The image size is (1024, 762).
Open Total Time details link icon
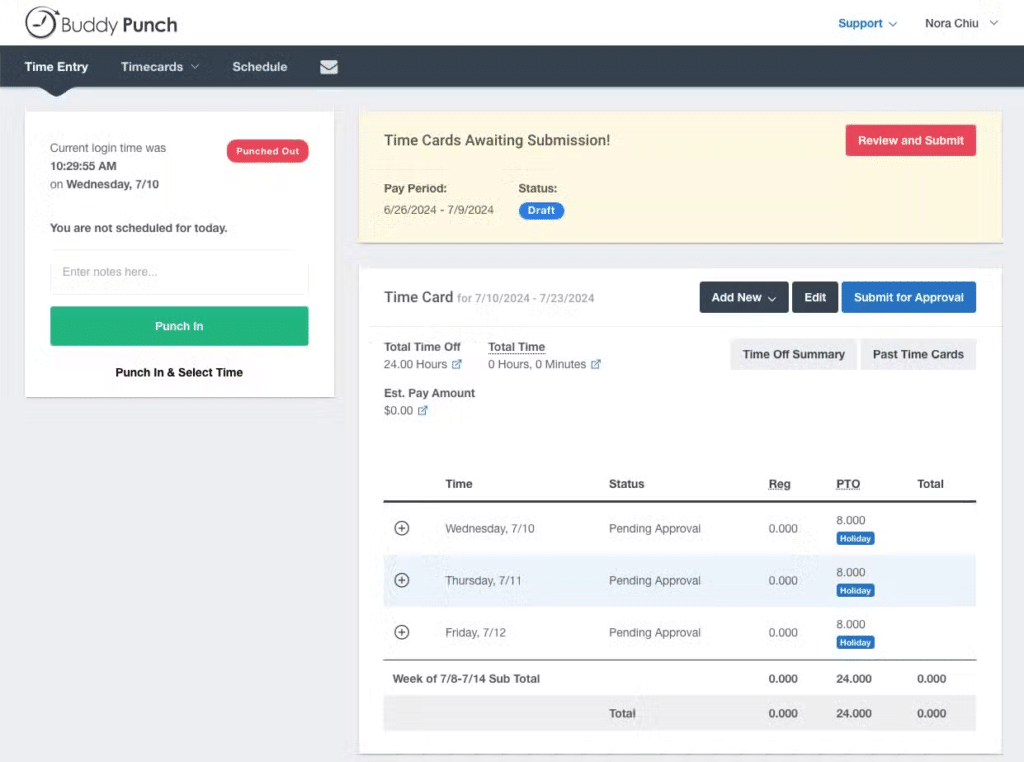pos(596,364)
